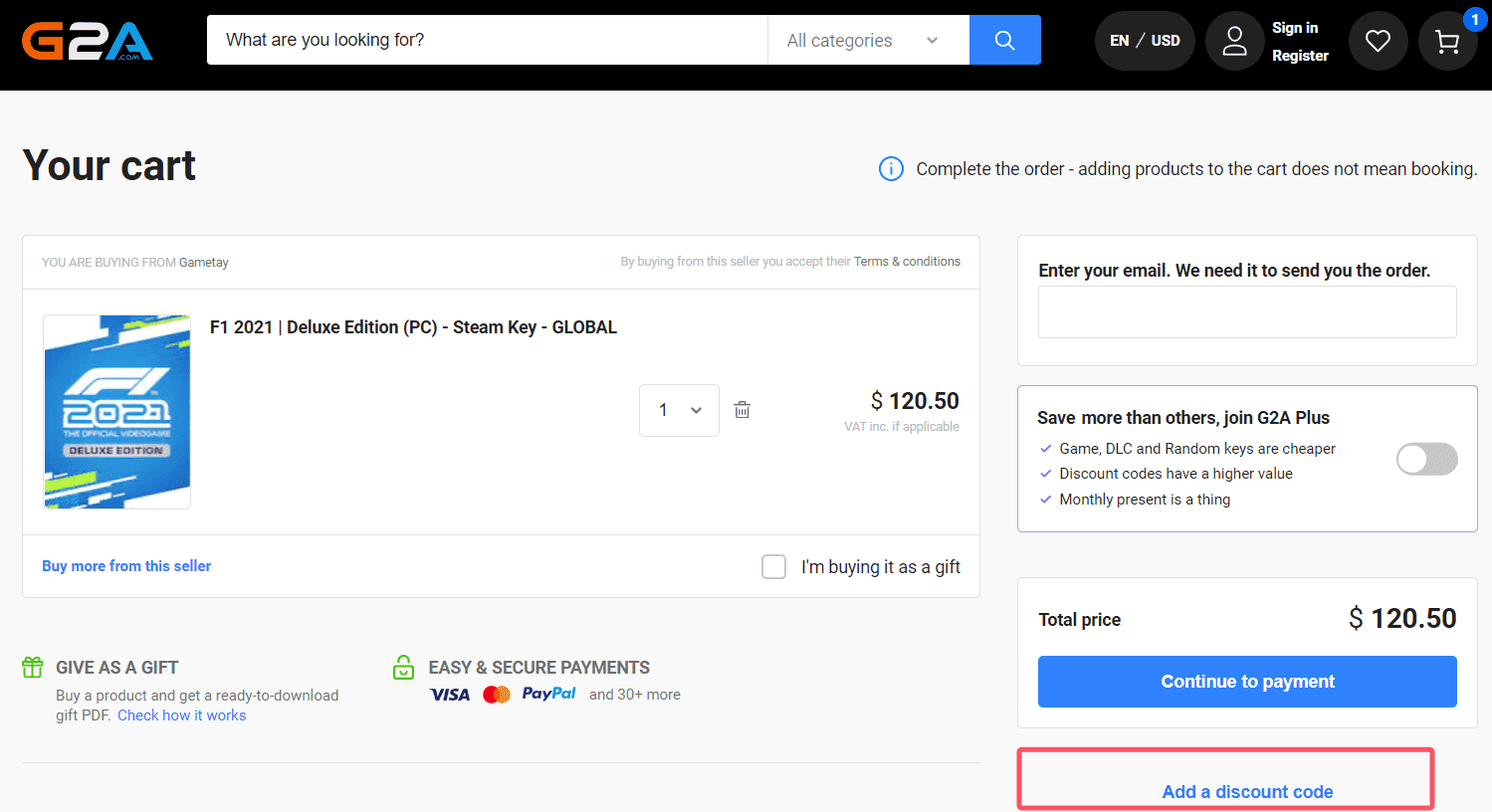Viewport: 1492px width, 812px height.
Task: Click the search magnifier button
Action: pos(1004,40)
